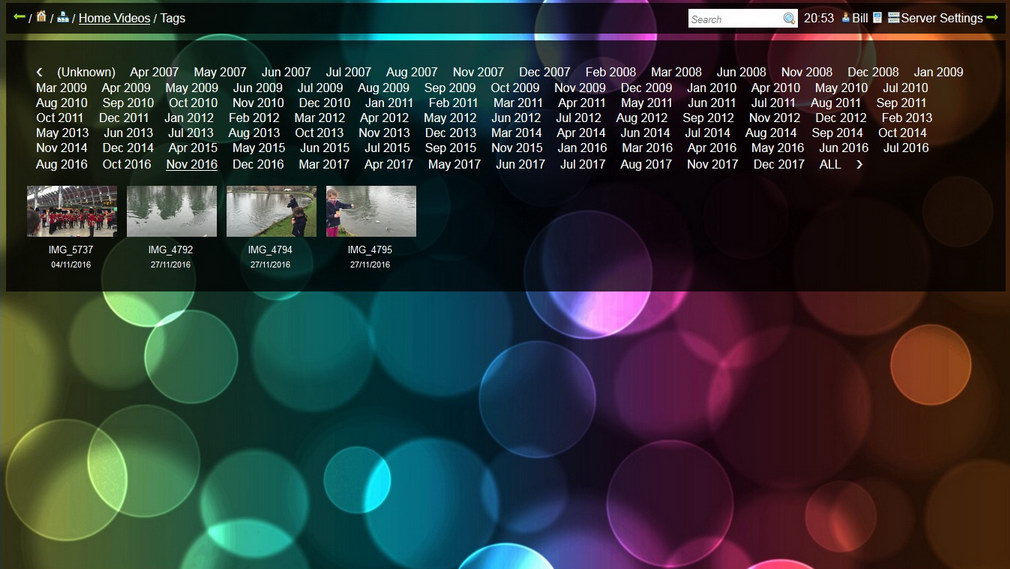1010x569 pixels.
Task: Choose the Oct 2016 tag
Action: (x=126, y=164)
